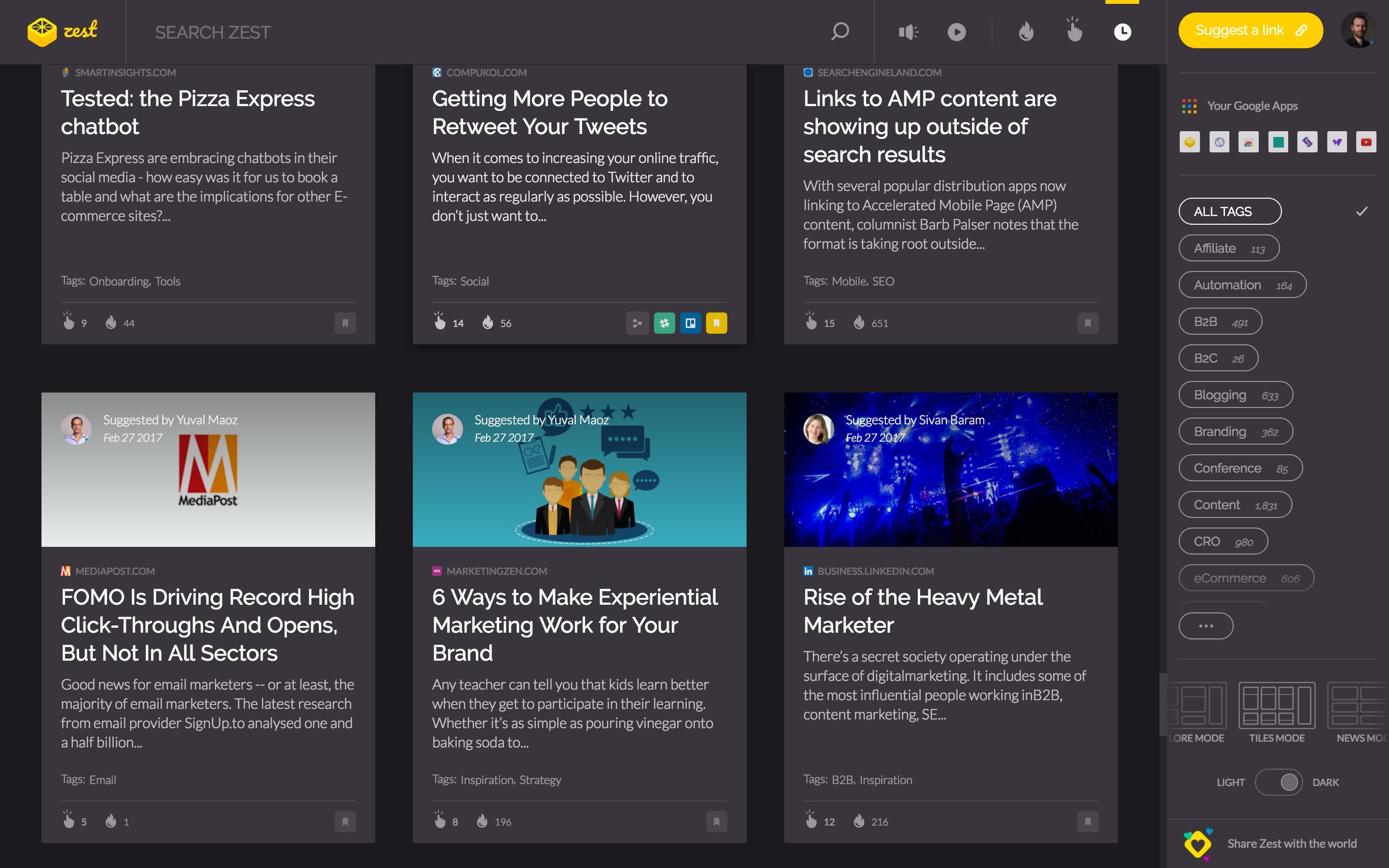Open the YouTube app shortcut icon
This screenshot has width=1389, height=868.
click(x=1366, y=142)
